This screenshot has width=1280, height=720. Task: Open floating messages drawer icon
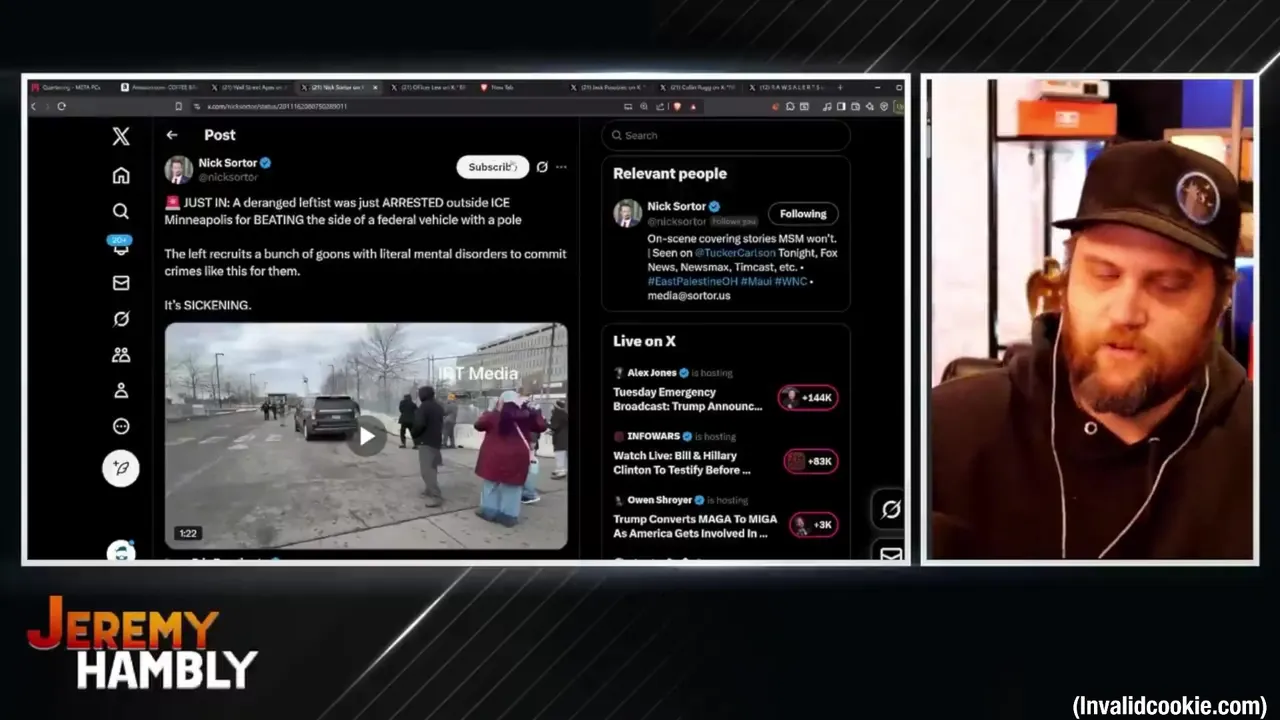pos(890,554)
